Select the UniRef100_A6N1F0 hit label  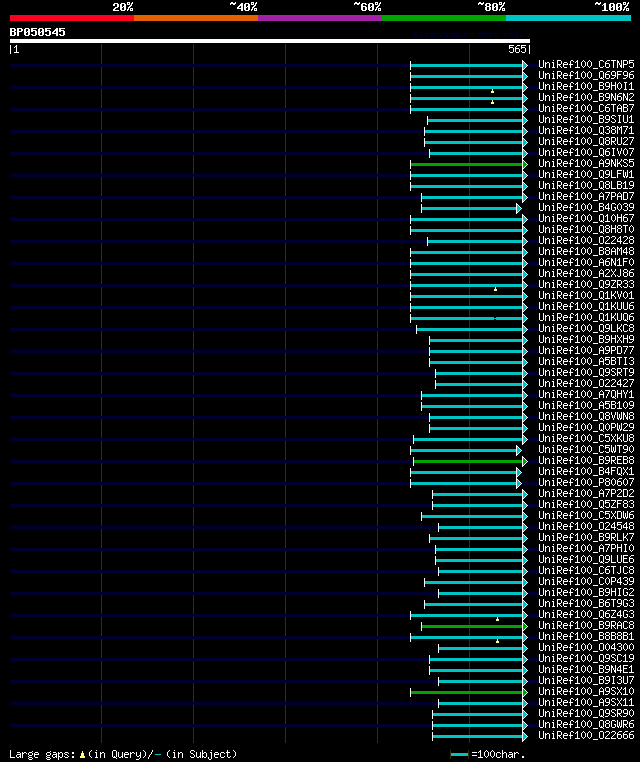click(x=586, y=262)
